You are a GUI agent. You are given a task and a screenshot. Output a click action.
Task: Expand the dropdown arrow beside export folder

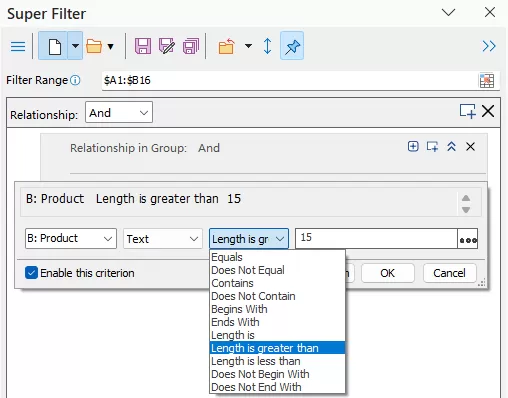[248, 46]
